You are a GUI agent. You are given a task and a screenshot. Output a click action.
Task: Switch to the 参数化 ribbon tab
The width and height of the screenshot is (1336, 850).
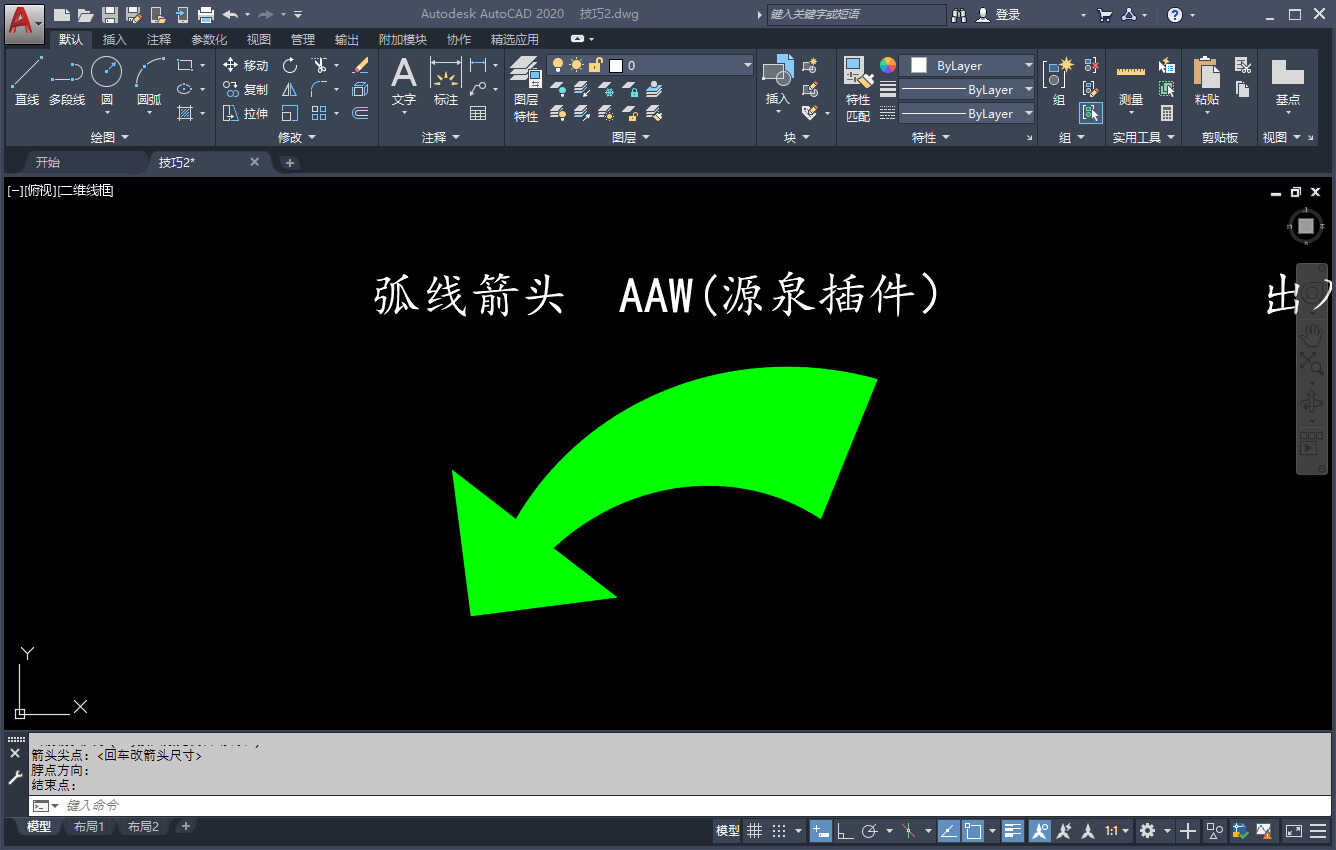pyautogui.click(x=209, y=39)
